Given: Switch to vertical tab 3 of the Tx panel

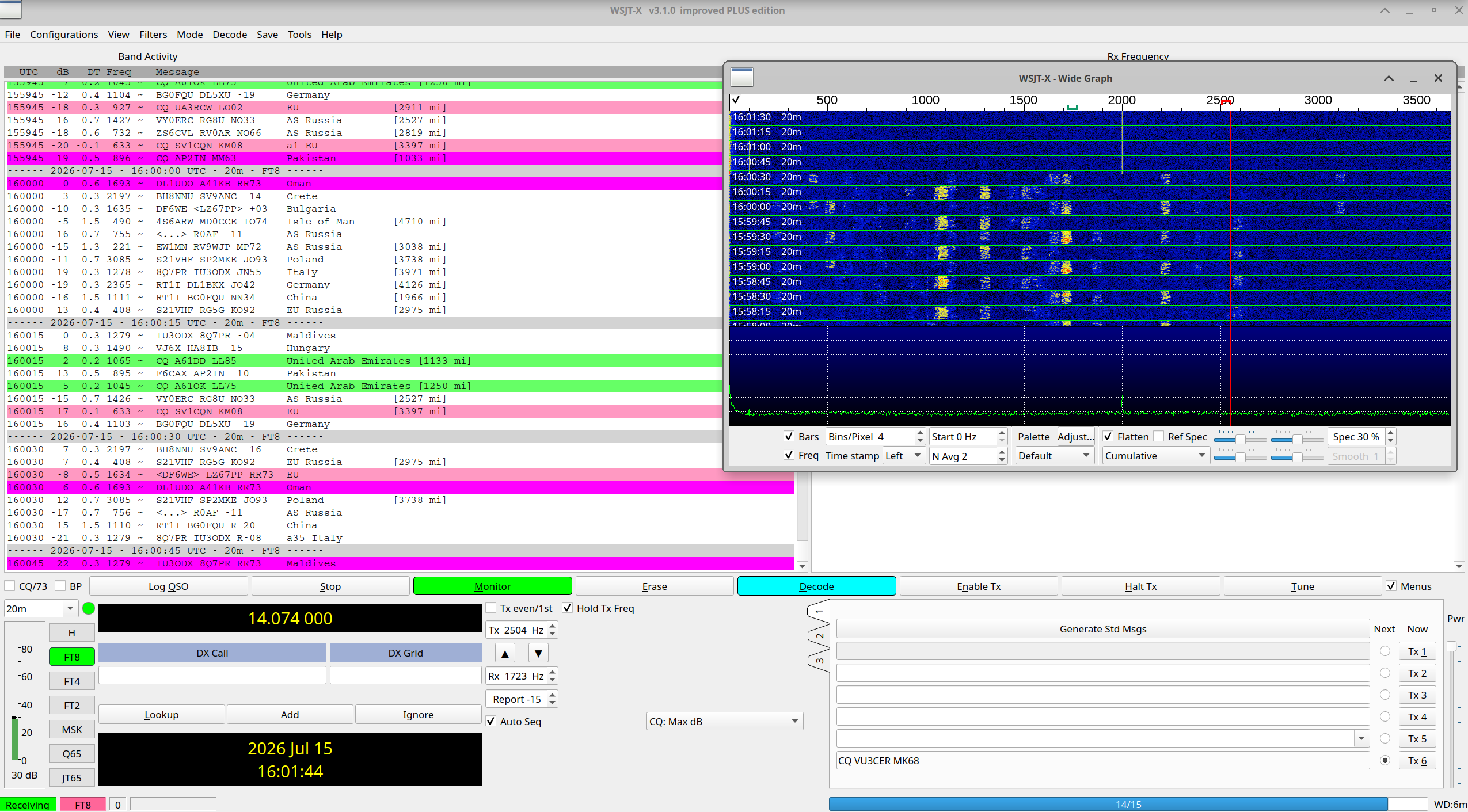Looking at the screenshot, I should point(819,661).
